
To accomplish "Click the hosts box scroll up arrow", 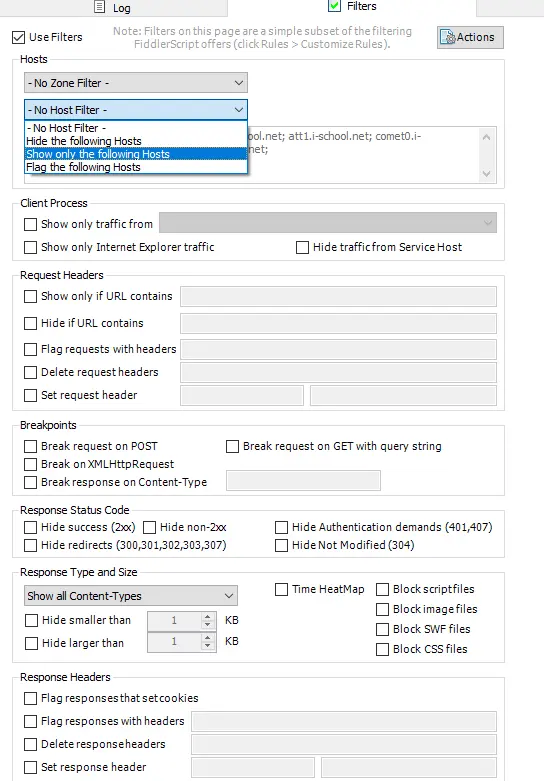I will (487, 136).
